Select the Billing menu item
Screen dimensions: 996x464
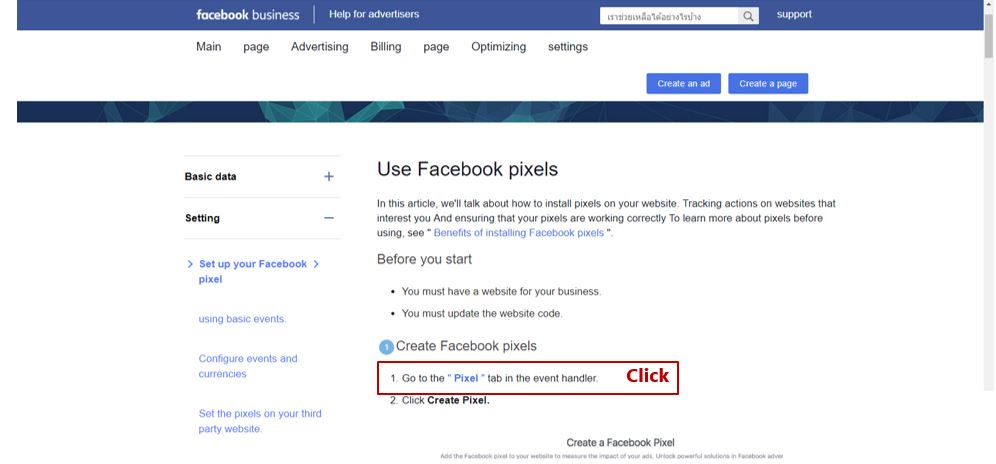point(386,46)
